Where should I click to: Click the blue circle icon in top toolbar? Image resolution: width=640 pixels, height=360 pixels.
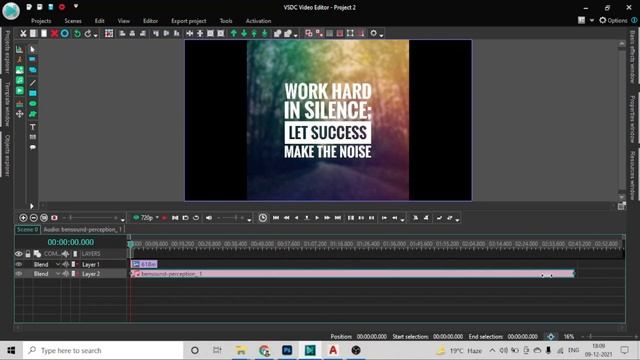pyautogui.click(x=64, y=33)
